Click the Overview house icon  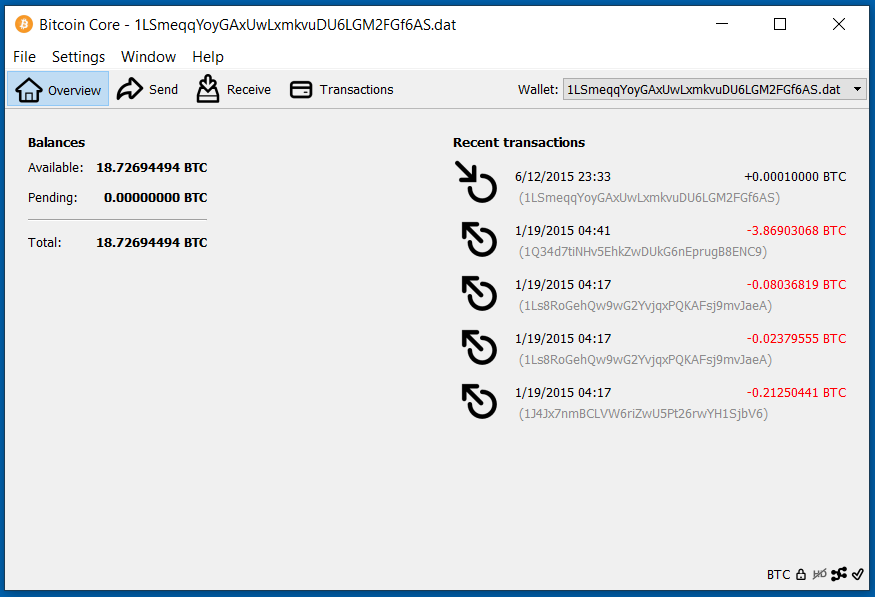30,90
